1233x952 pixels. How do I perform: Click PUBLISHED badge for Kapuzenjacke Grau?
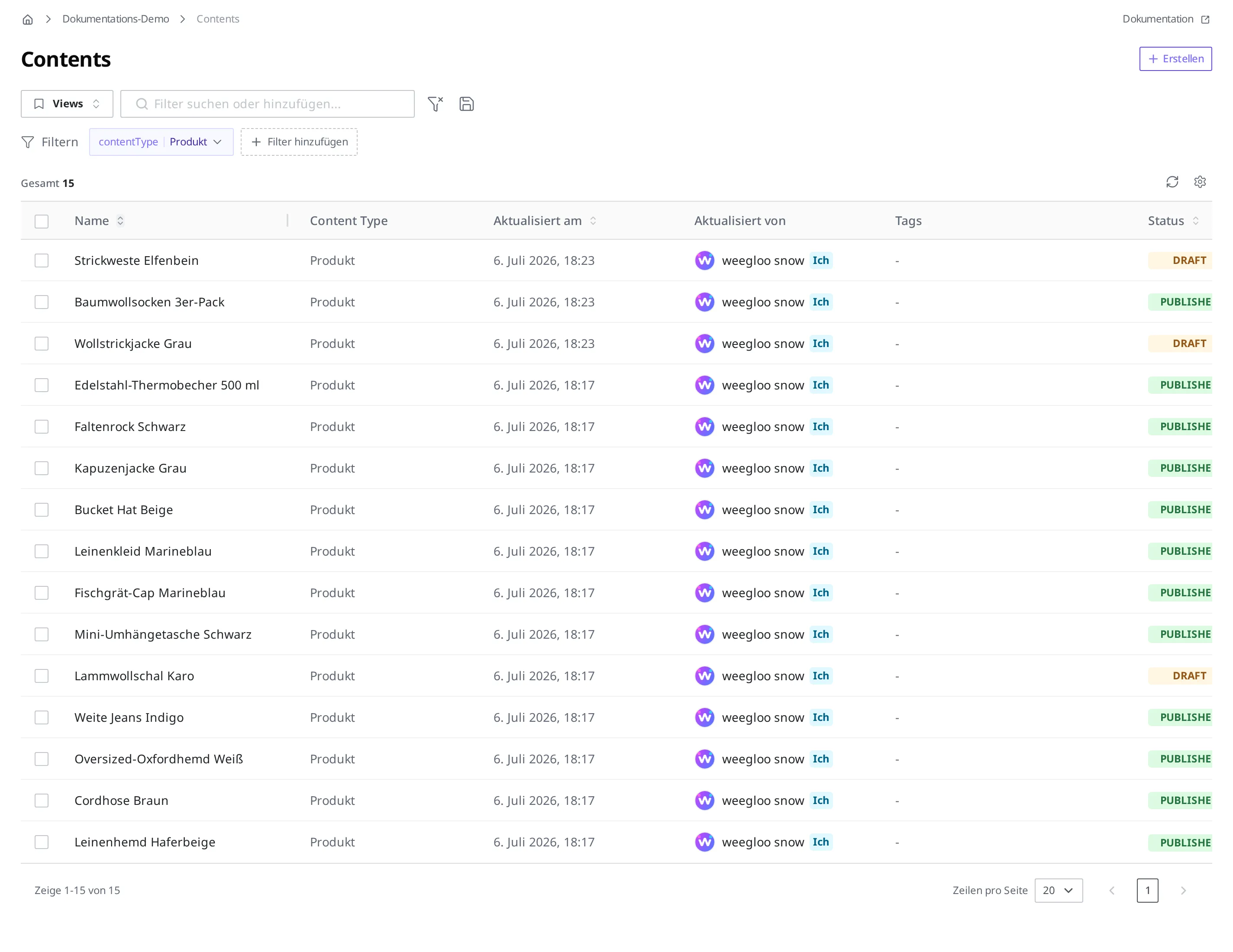[x=1180, y=468]
